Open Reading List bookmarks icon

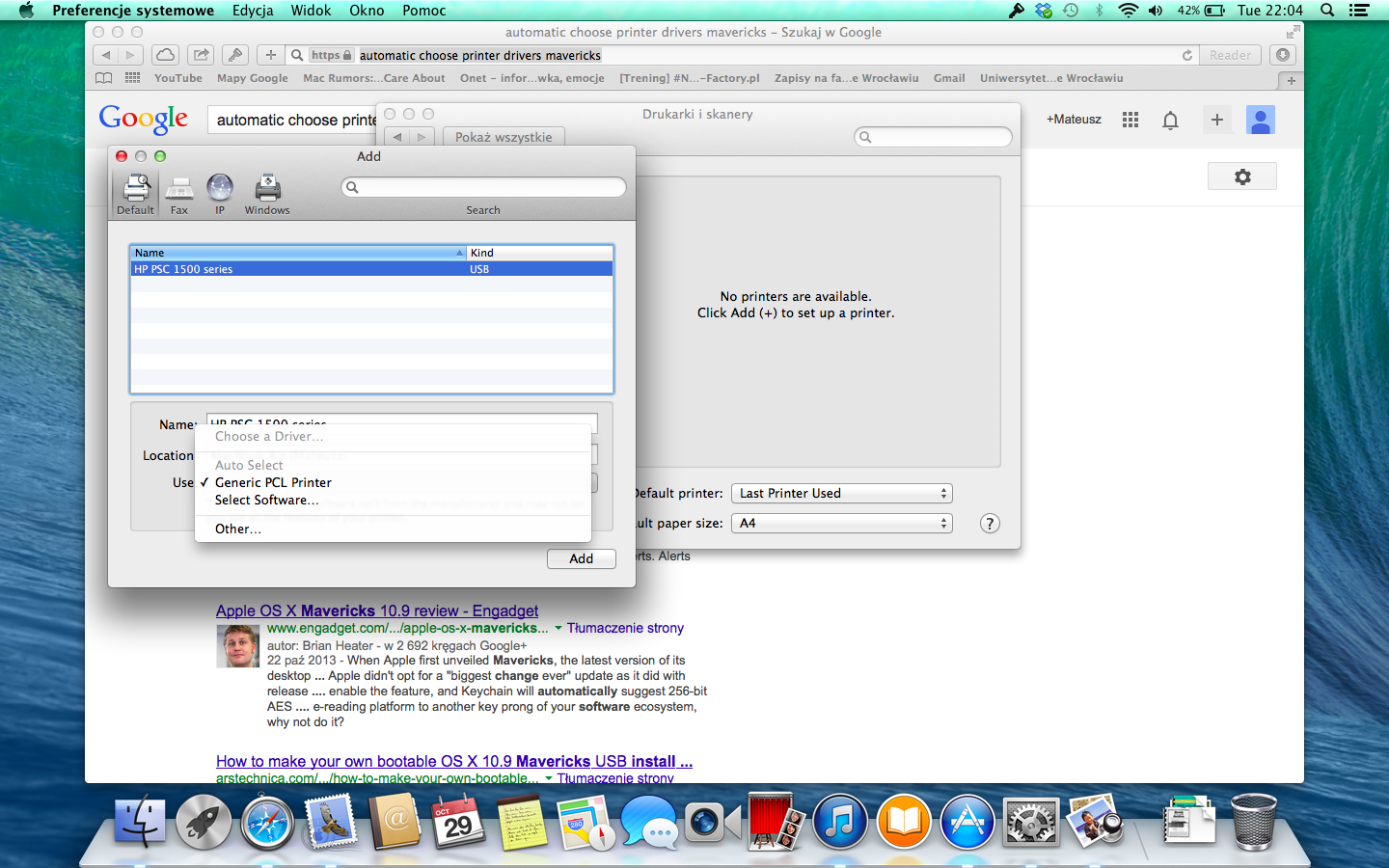[104, 78]
